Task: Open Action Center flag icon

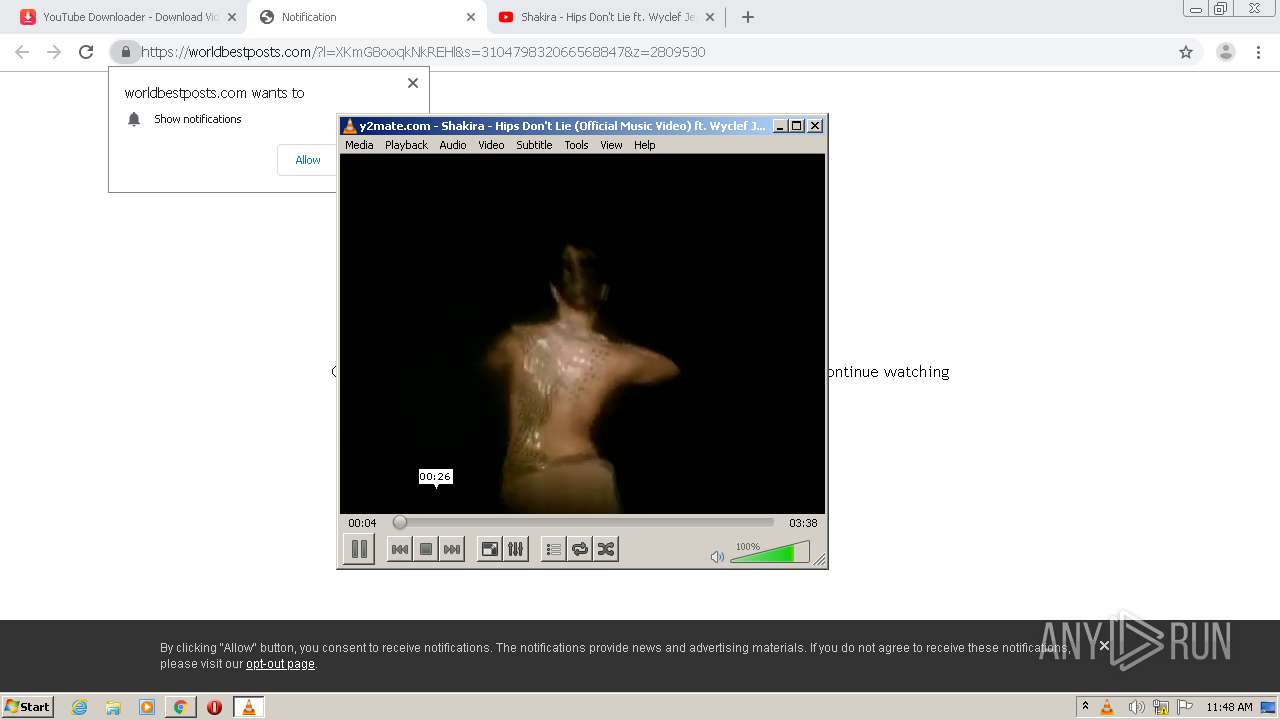Action: [x=1184, y=707]
